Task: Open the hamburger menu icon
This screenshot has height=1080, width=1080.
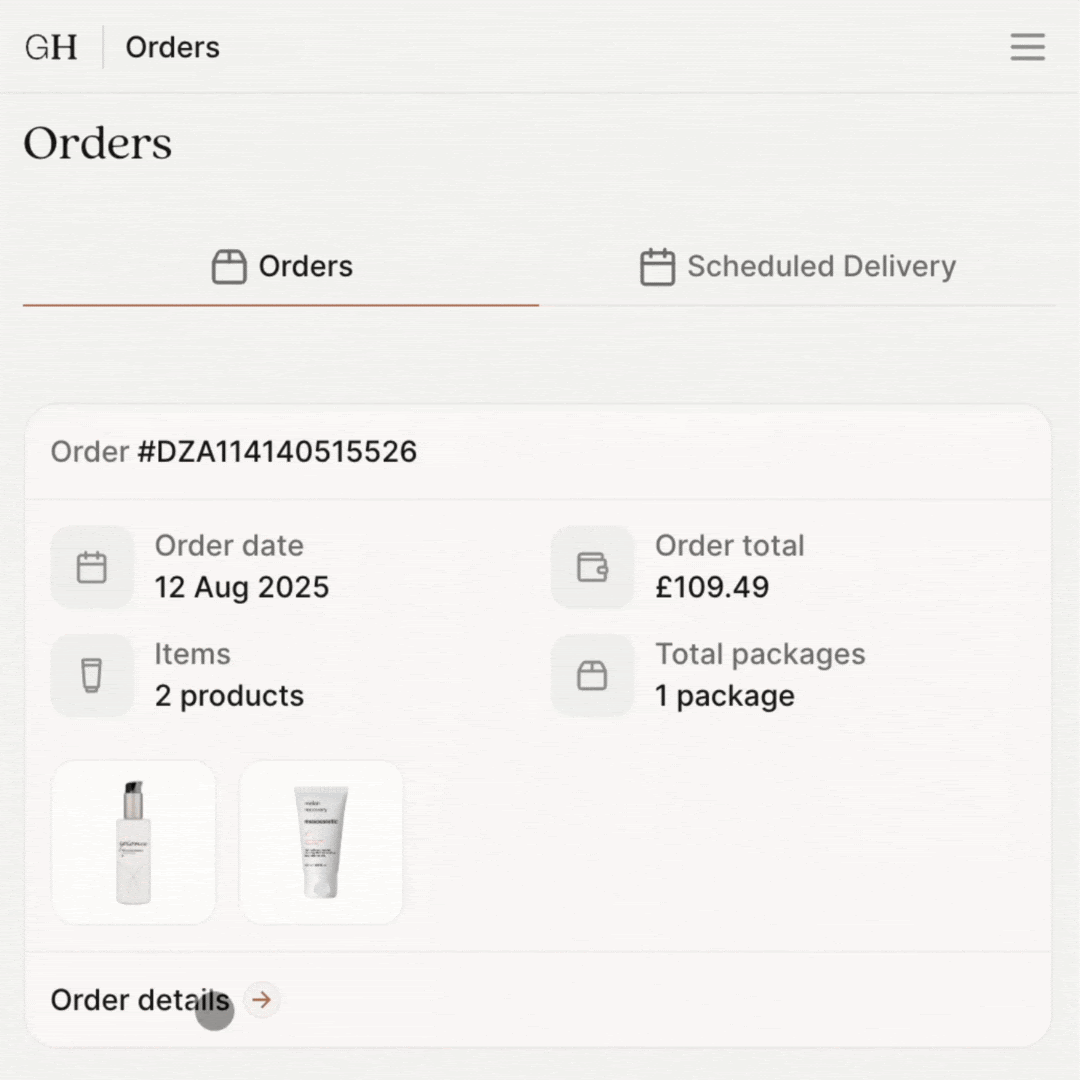Action: 1027,47
